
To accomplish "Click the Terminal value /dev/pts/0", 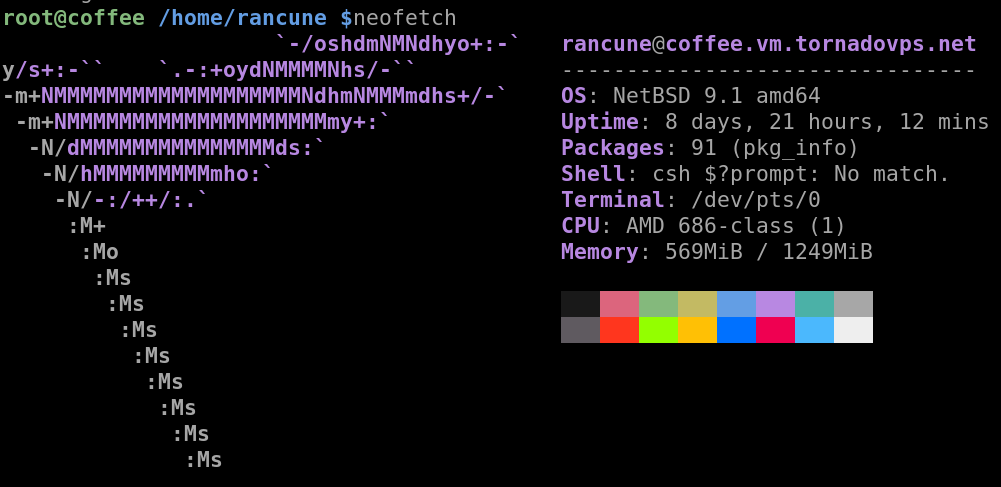I will point(742,200).
